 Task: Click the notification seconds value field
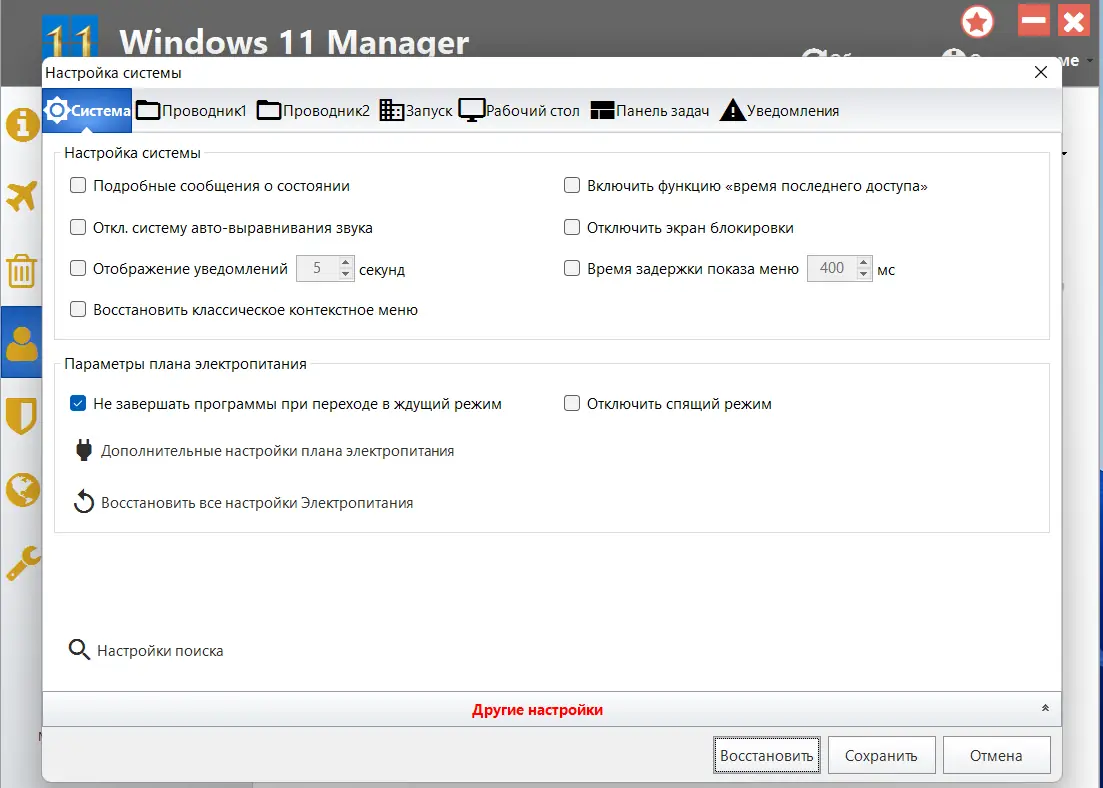pyautogui.click(x=317, y=268)
